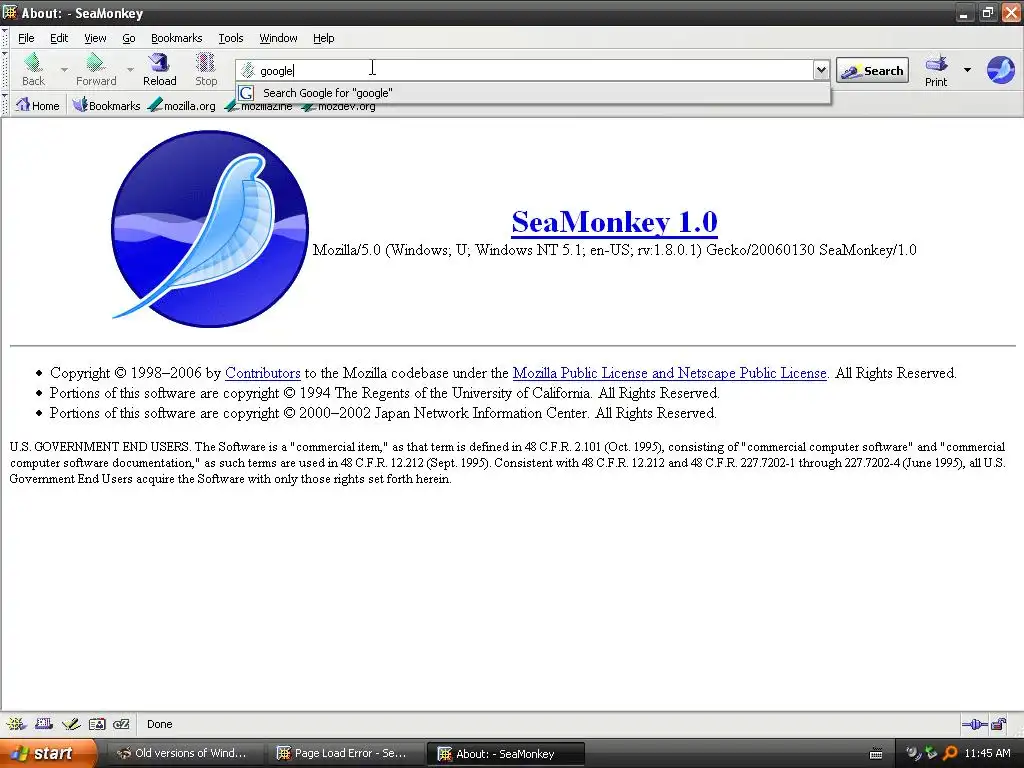
Task: Collapse the personal toolbar grippy handle
Action: pyautogui.click(x=5, y=105)
